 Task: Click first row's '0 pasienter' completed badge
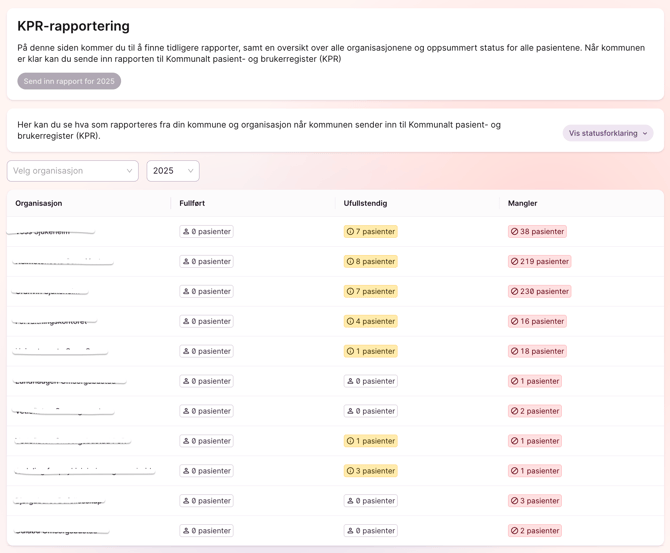coord(207,231)
